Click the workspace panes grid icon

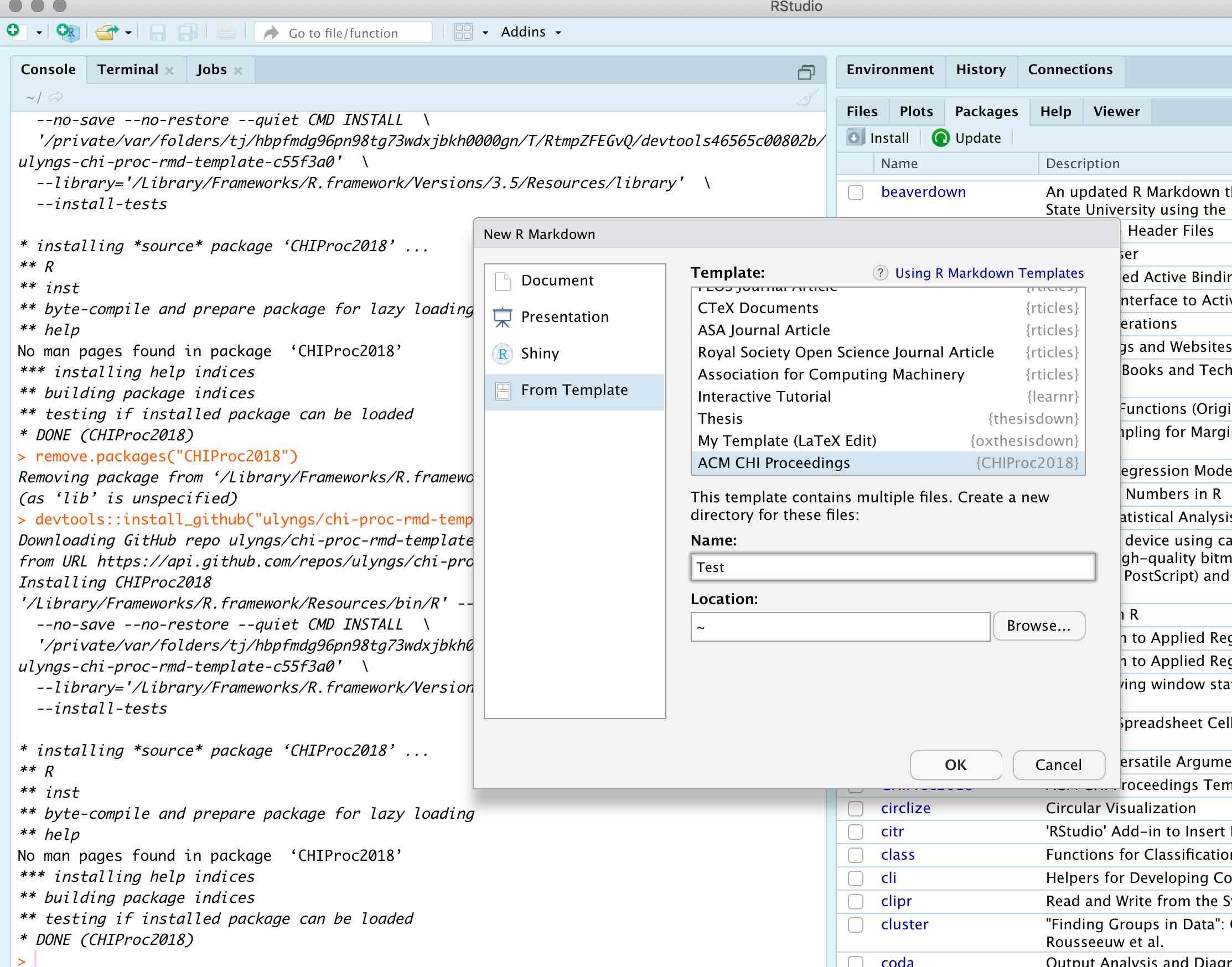tap(463, 32)
